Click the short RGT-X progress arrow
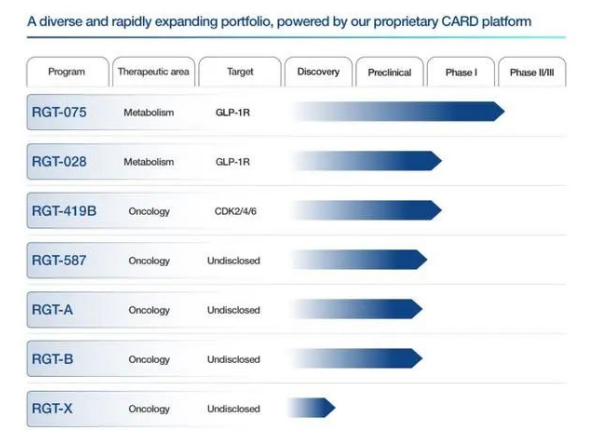The height and width of the screenshot is (441, 608). pyautogui.click(x=315, y=408)
